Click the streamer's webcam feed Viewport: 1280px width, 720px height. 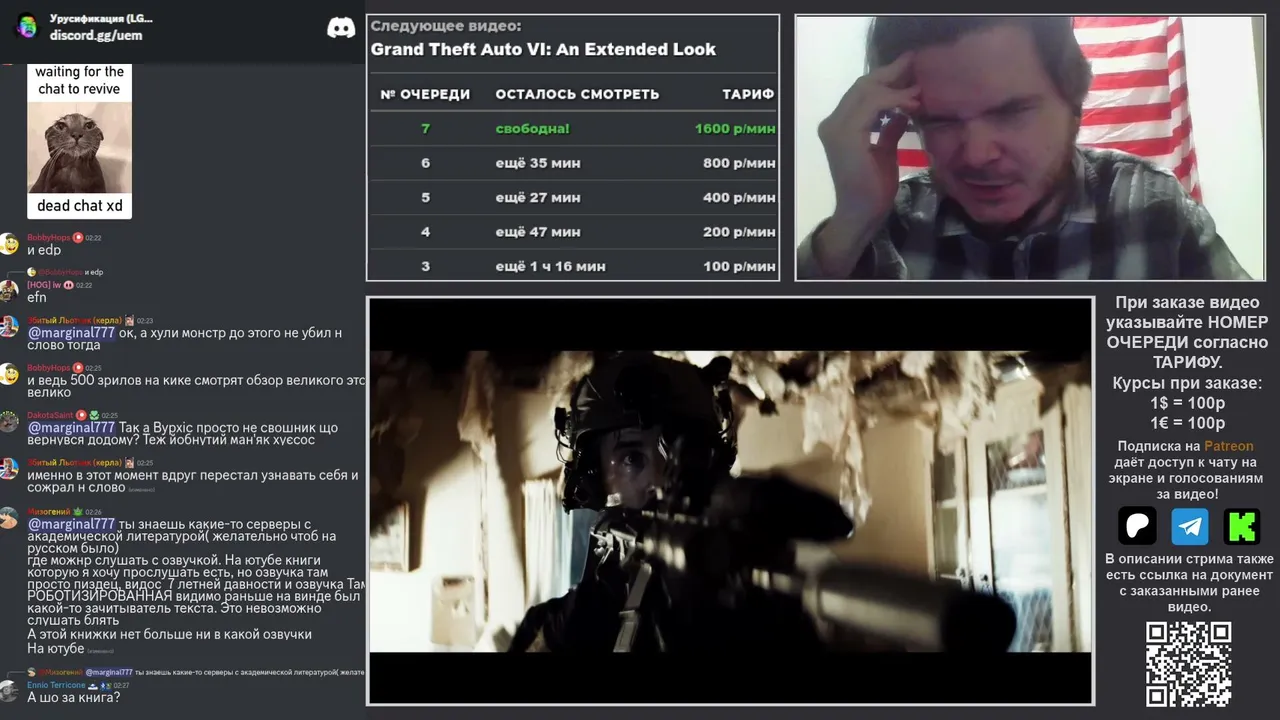[1030, 148]
